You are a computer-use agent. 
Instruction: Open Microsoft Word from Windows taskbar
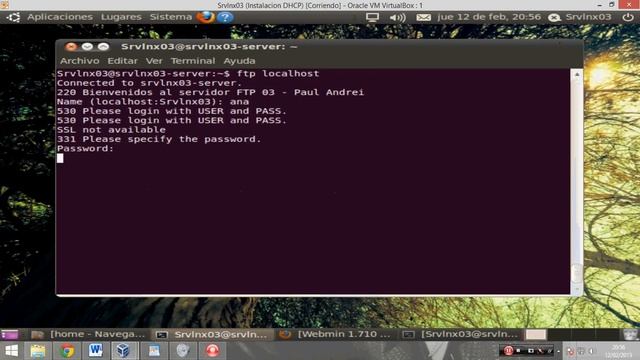96,351
